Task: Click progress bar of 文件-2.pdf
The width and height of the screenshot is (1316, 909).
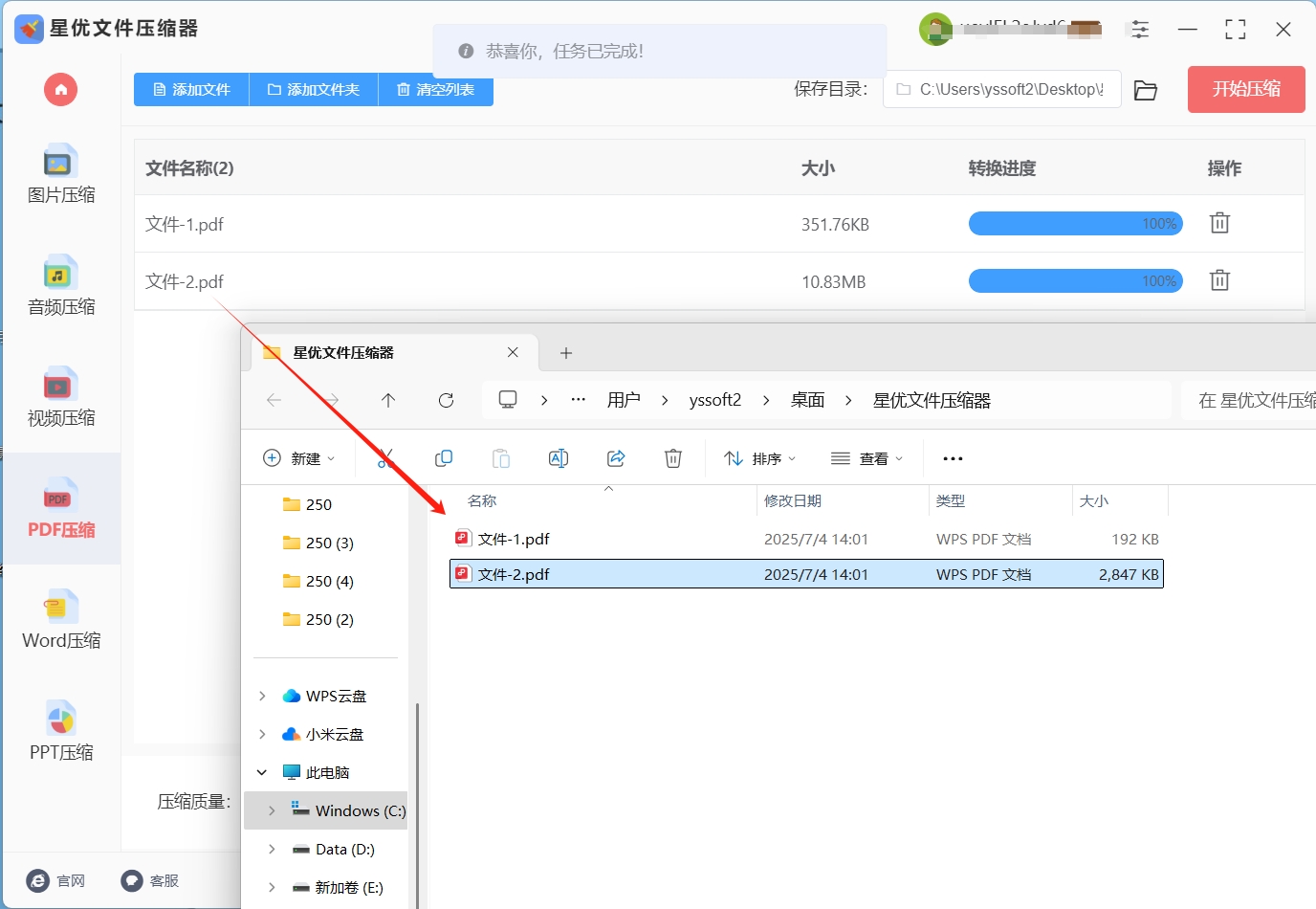Action: click(x=1076, y=281)
